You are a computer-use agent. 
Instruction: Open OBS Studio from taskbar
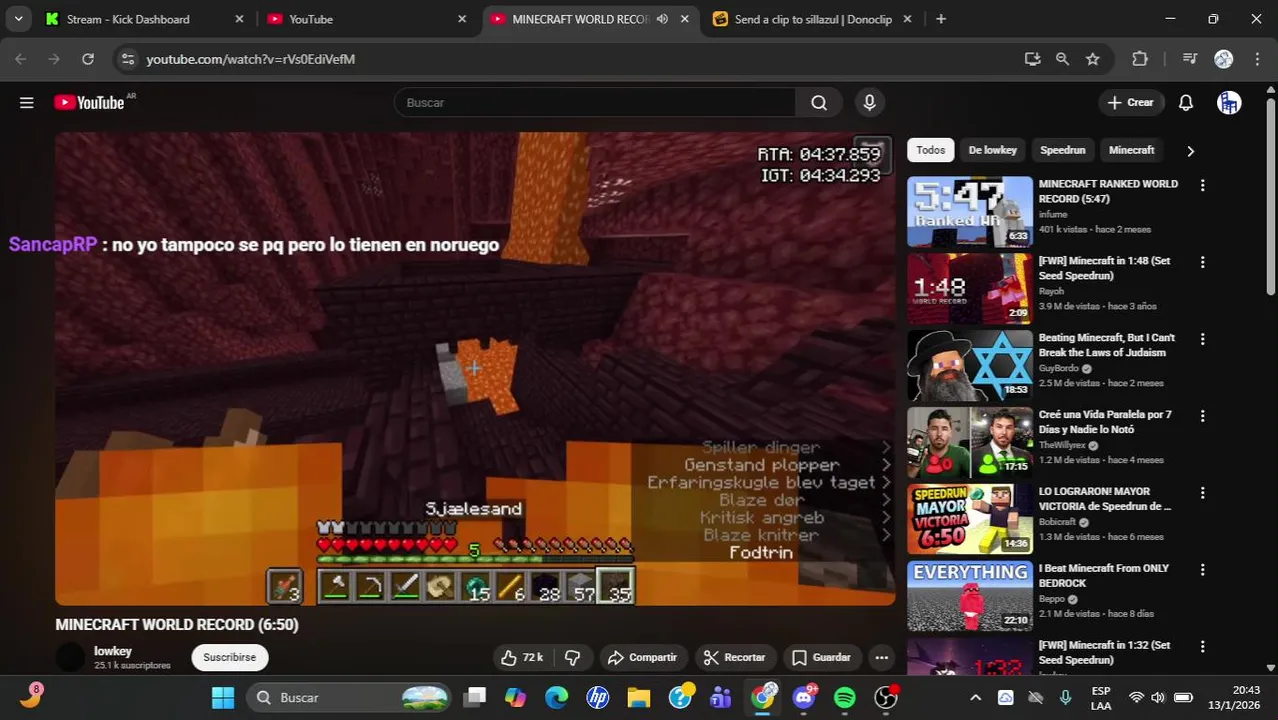(886, 697)
